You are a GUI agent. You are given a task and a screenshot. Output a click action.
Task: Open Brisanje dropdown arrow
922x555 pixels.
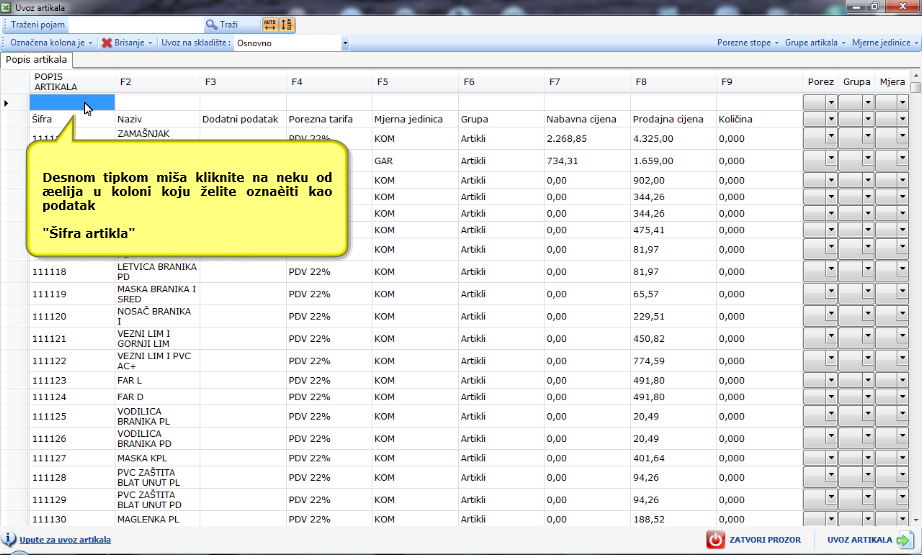coord(151,43)
